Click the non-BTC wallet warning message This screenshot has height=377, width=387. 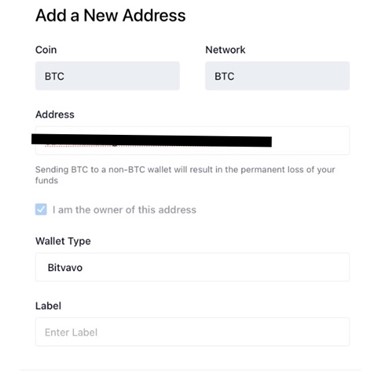[x=185, y=175]
